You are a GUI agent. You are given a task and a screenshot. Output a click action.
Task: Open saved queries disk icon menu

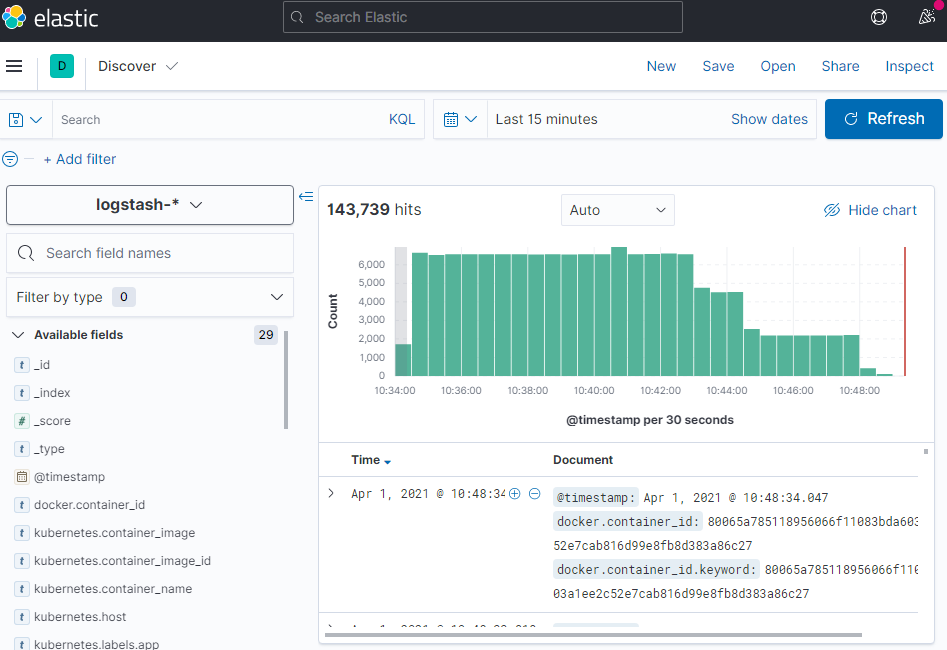pyautogui.click(x=26, y=119)
